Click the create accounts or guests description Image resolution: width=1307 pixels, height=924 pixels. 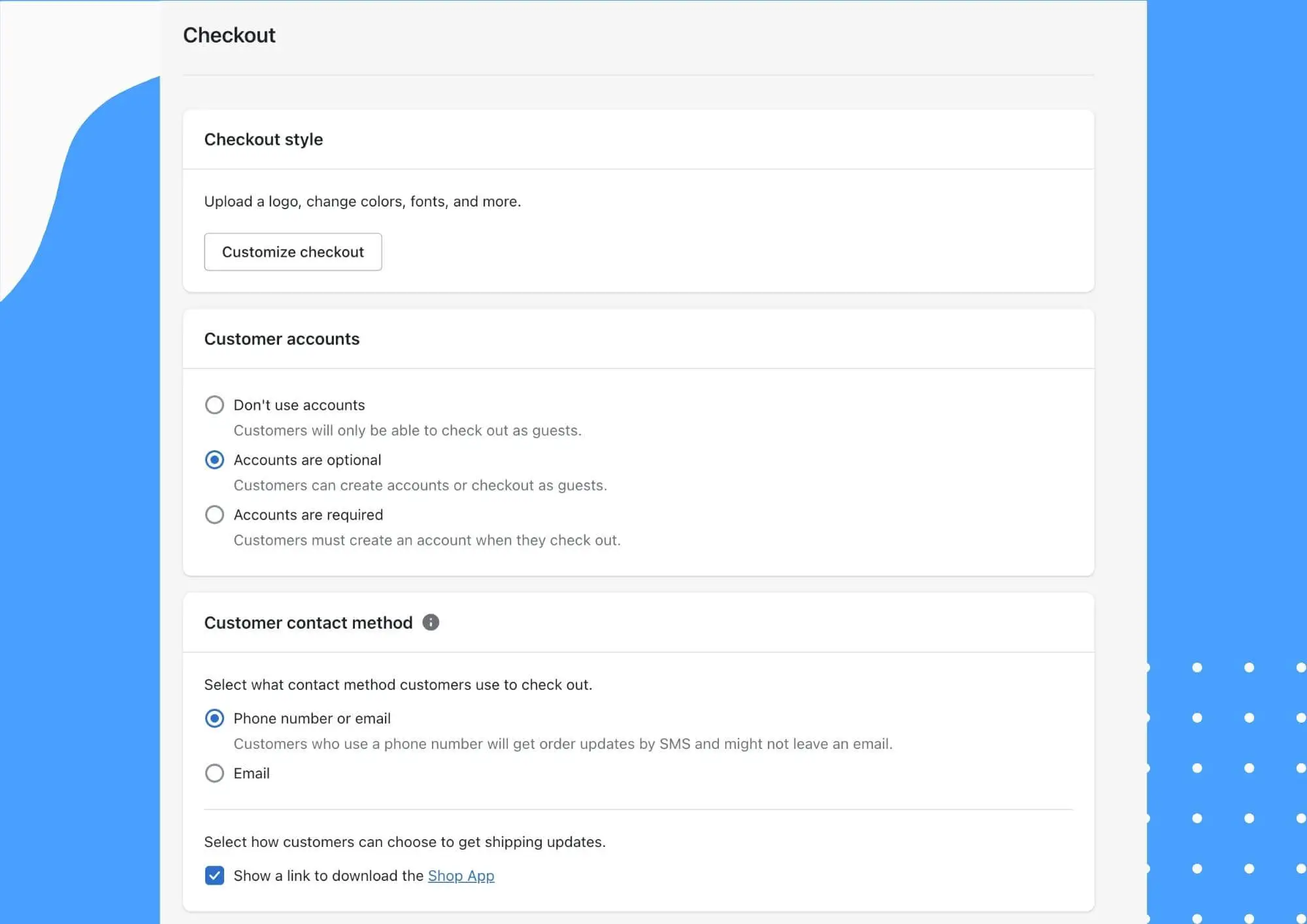click(x=420, y=486)
